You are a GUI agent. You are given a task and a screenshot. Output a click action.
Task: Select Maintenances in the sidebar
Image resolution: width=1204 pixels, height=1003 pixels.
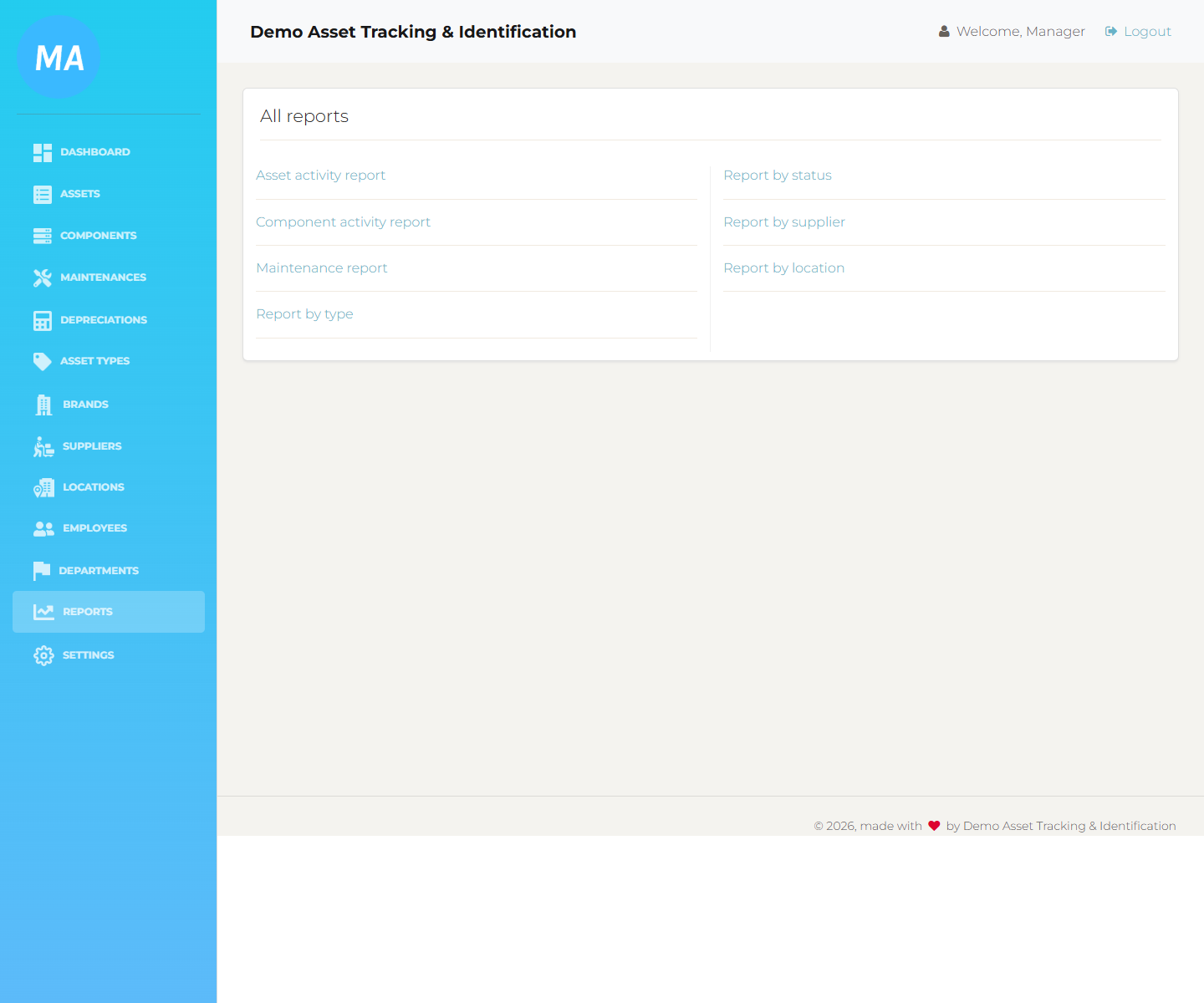(x=103, y=277)
